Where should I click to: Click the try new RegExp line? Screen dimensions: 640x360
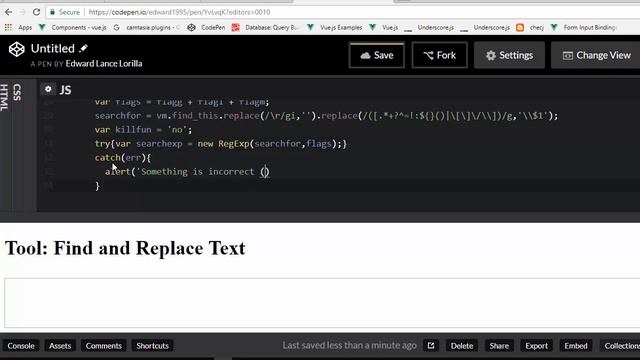[220, 144]
